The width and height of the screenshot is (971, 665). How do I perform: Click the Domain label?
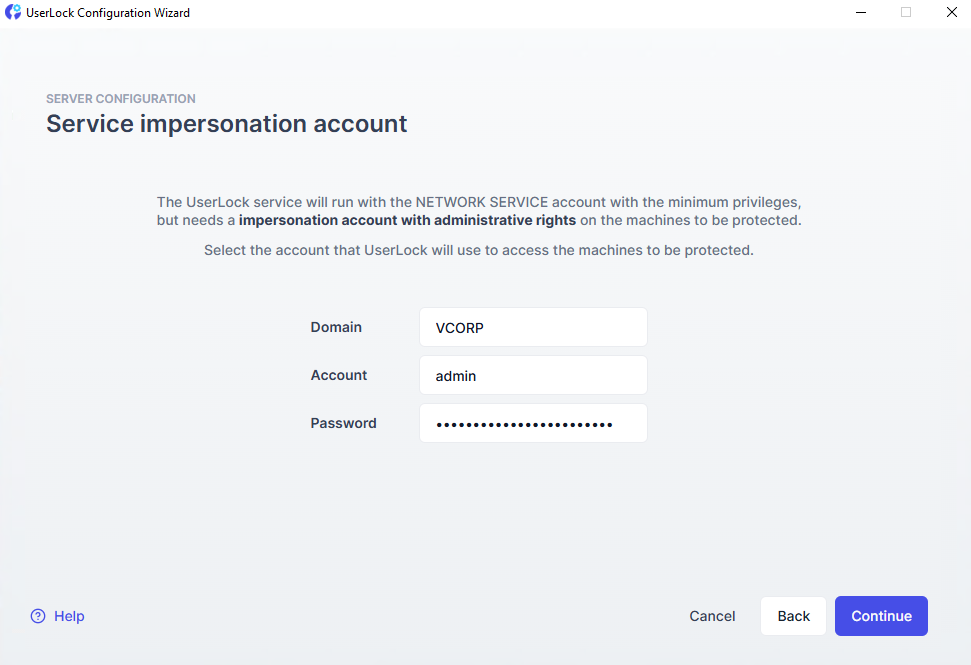336,327
